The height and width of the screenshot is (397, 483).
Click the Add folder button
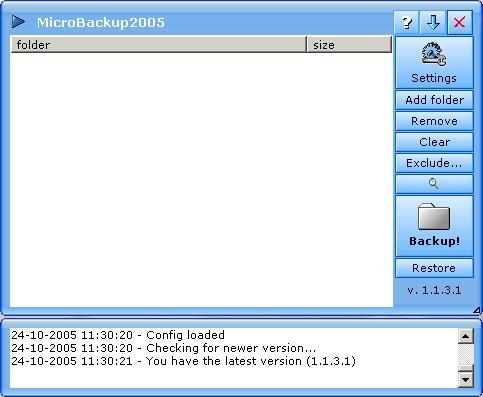click(434, 100)
